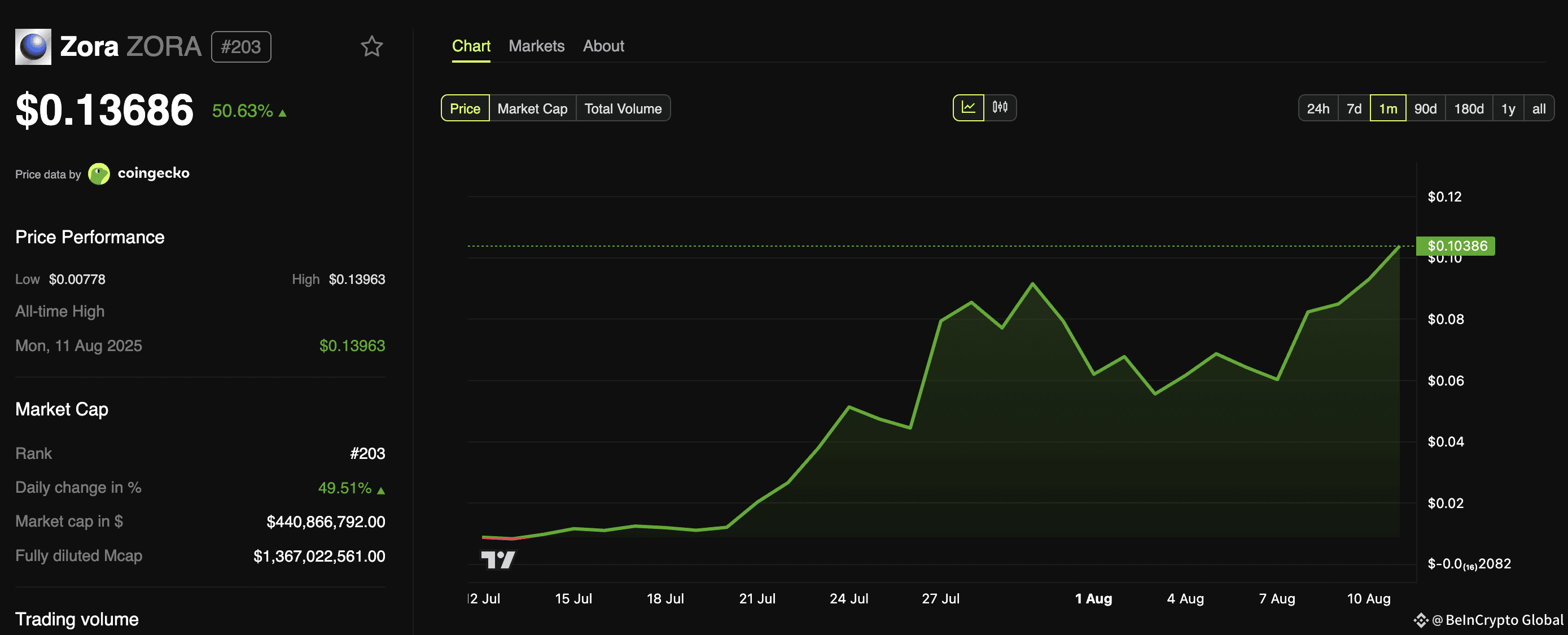Set chart range to 1y
This screenshot has width=1568, height=635.
point(1508,108)
